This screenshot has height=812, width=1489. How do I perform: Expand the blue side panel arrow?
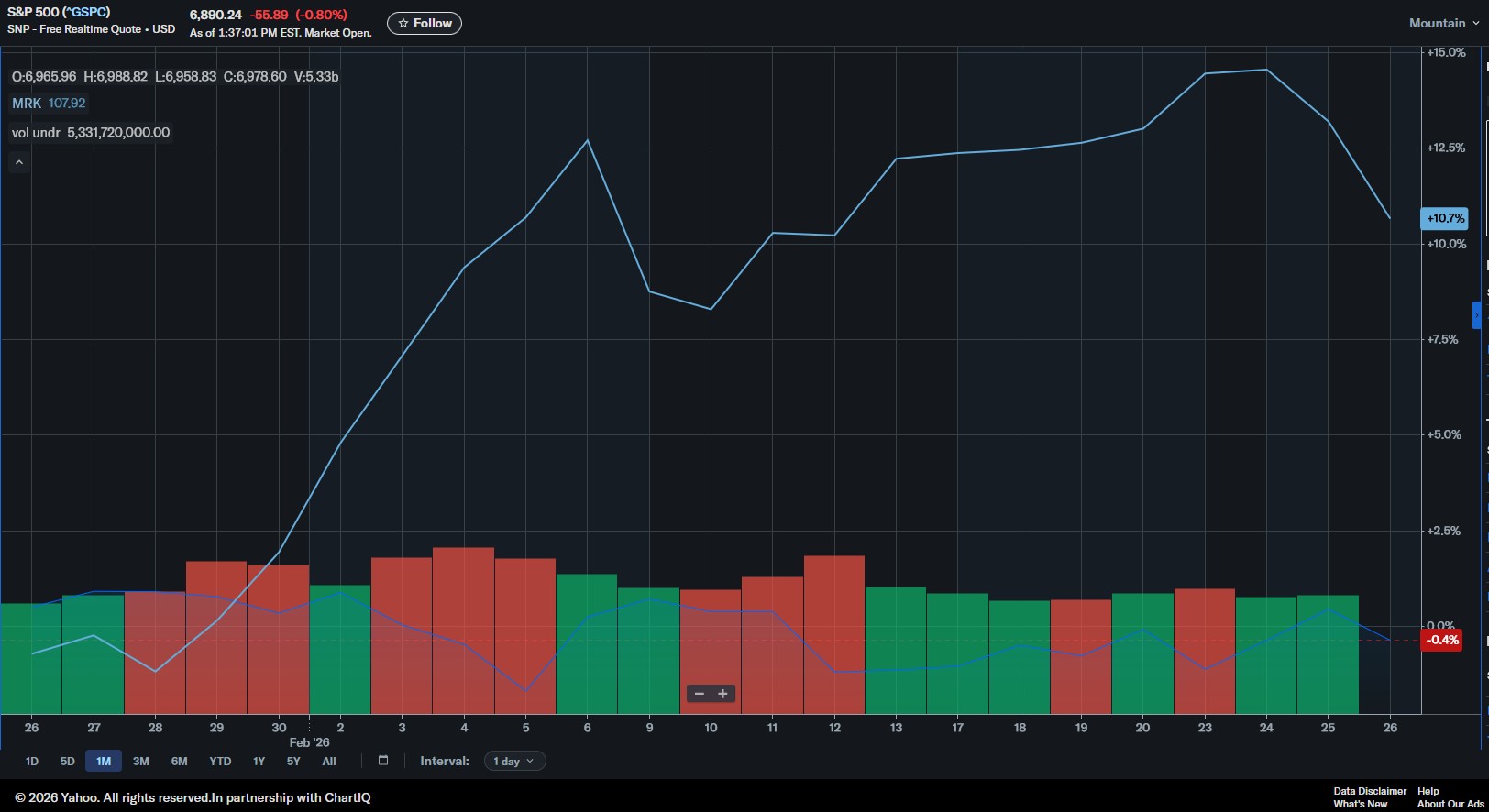coord(1476,315)
